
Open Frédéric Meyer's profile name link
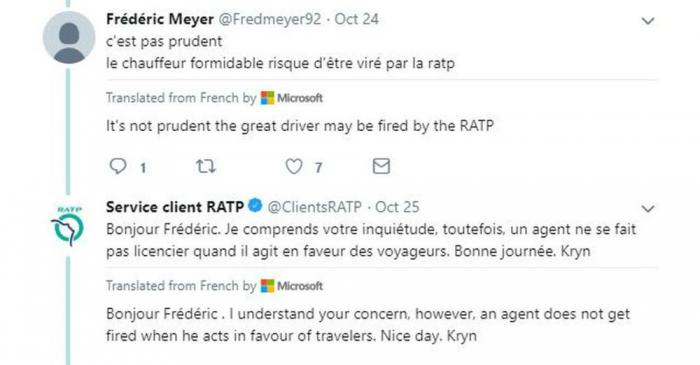point(160,19)
